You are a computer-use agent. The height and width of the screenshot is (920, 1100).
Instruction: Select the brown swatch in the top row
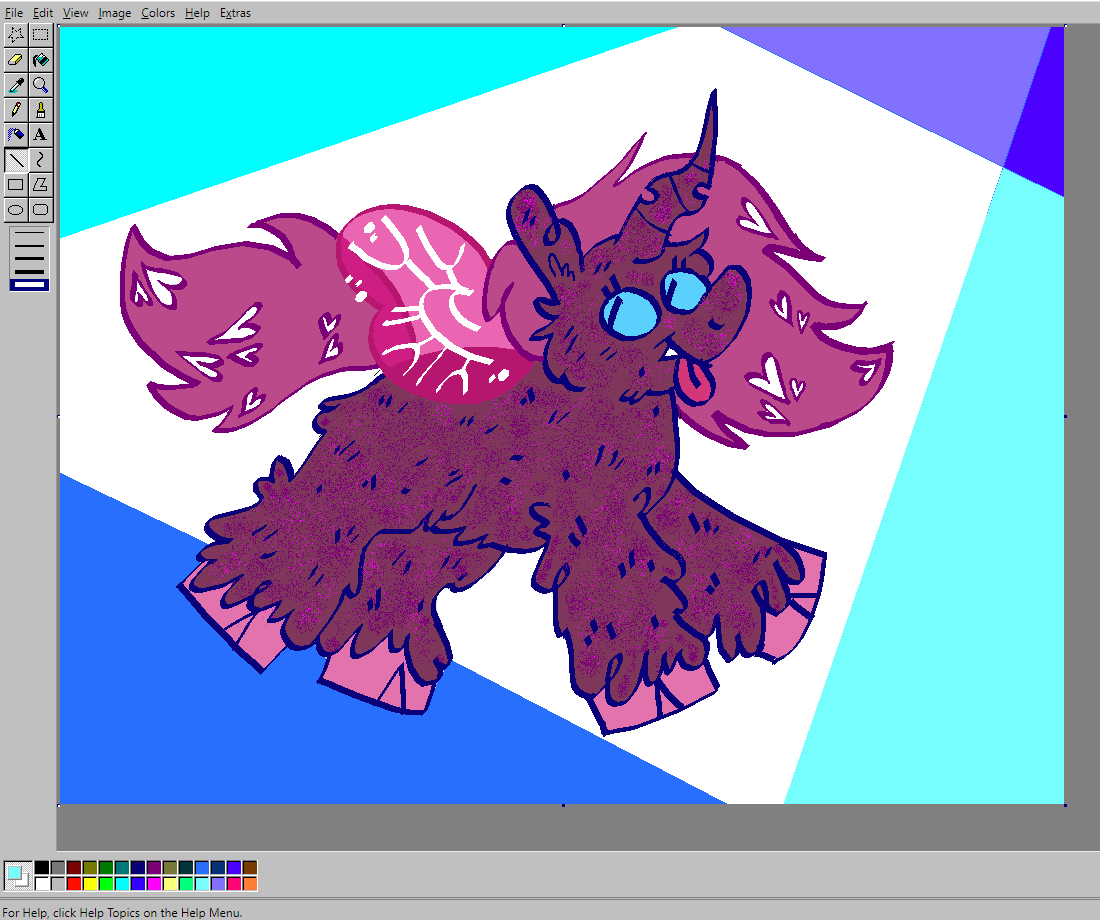click(x=250, y=868)
